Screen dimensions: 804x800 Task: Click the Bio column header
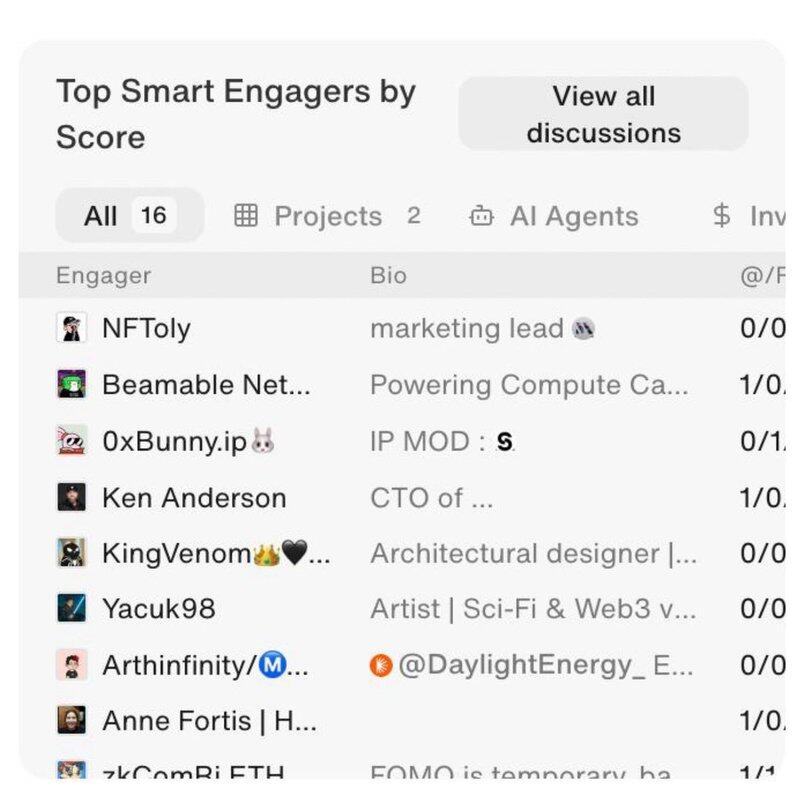388,276
